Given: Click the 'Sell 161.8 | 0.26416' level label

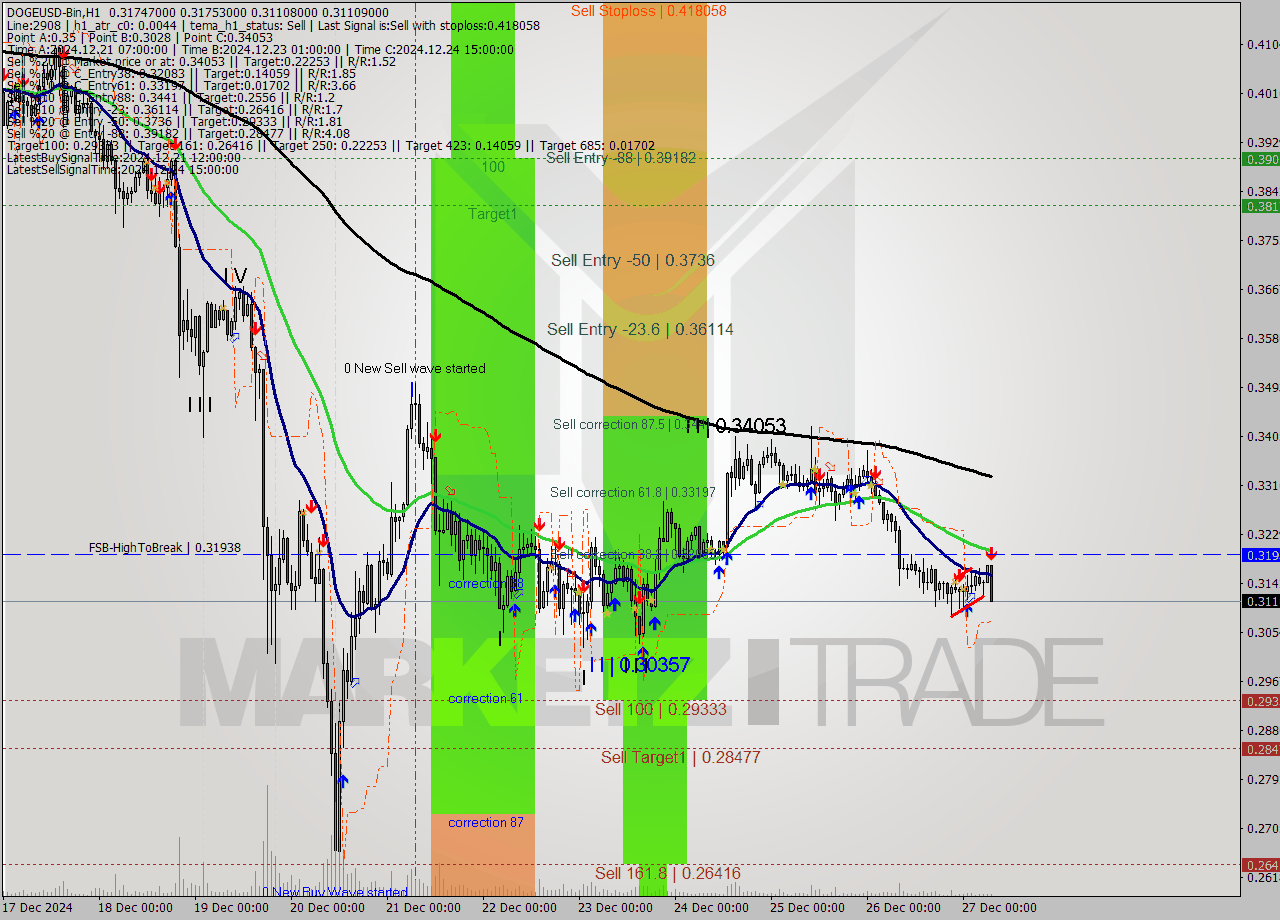Looking at the screenshot, I should point(668,873).
